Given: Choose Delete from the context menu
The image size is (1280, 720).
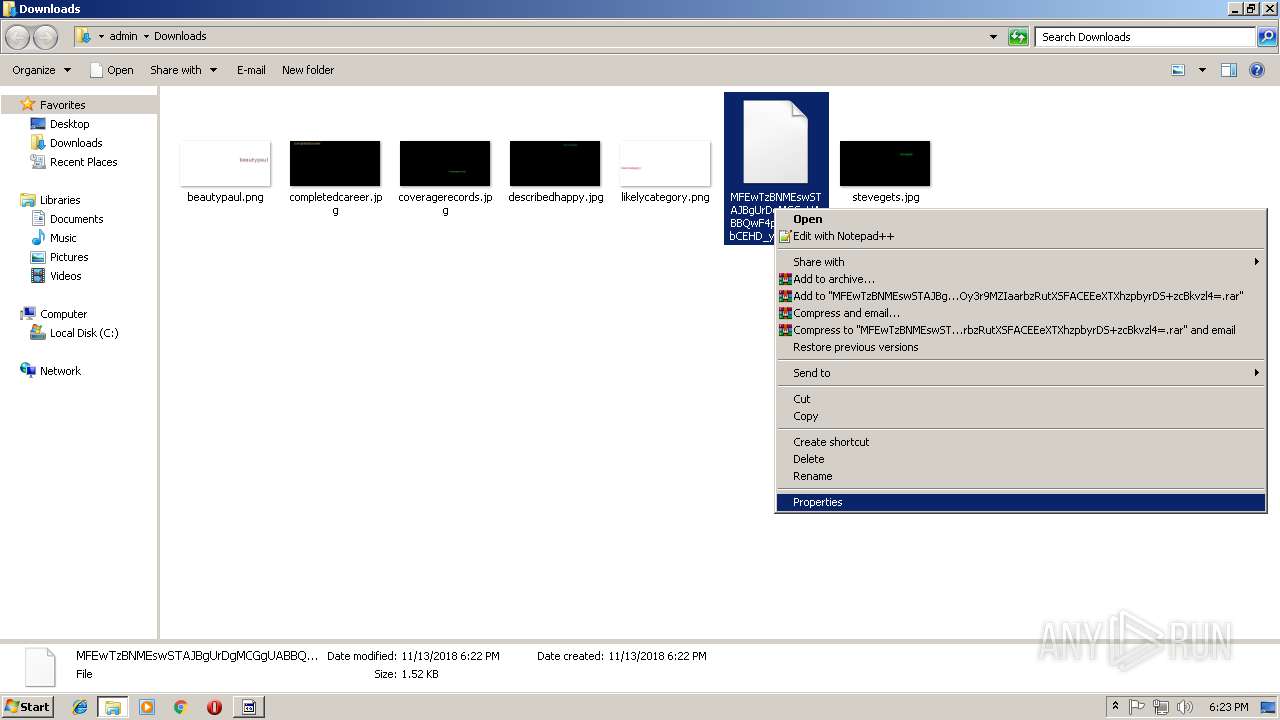Looking at the screenshot, I should (x=1020, y=459).
